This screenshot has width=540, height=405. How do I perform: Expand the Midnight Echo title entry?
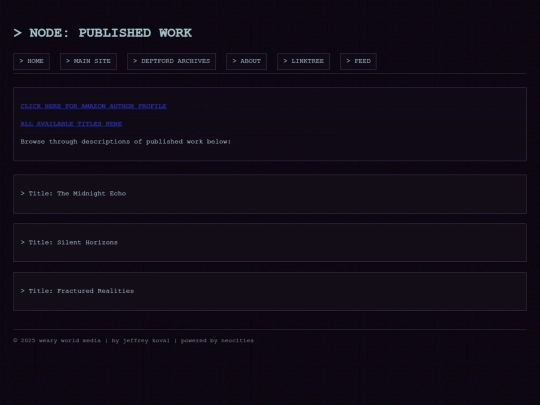point(270,194)
